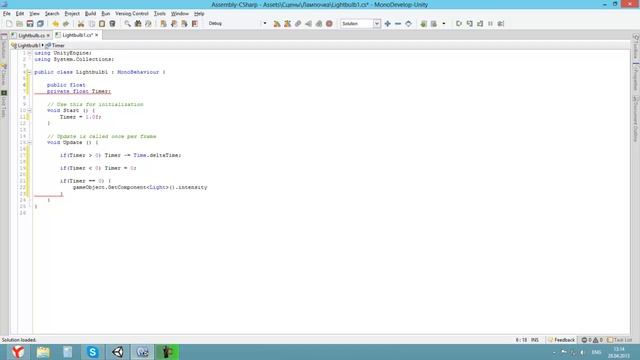
Task: Open the Document Outline side pad
Action: [636, 119]
